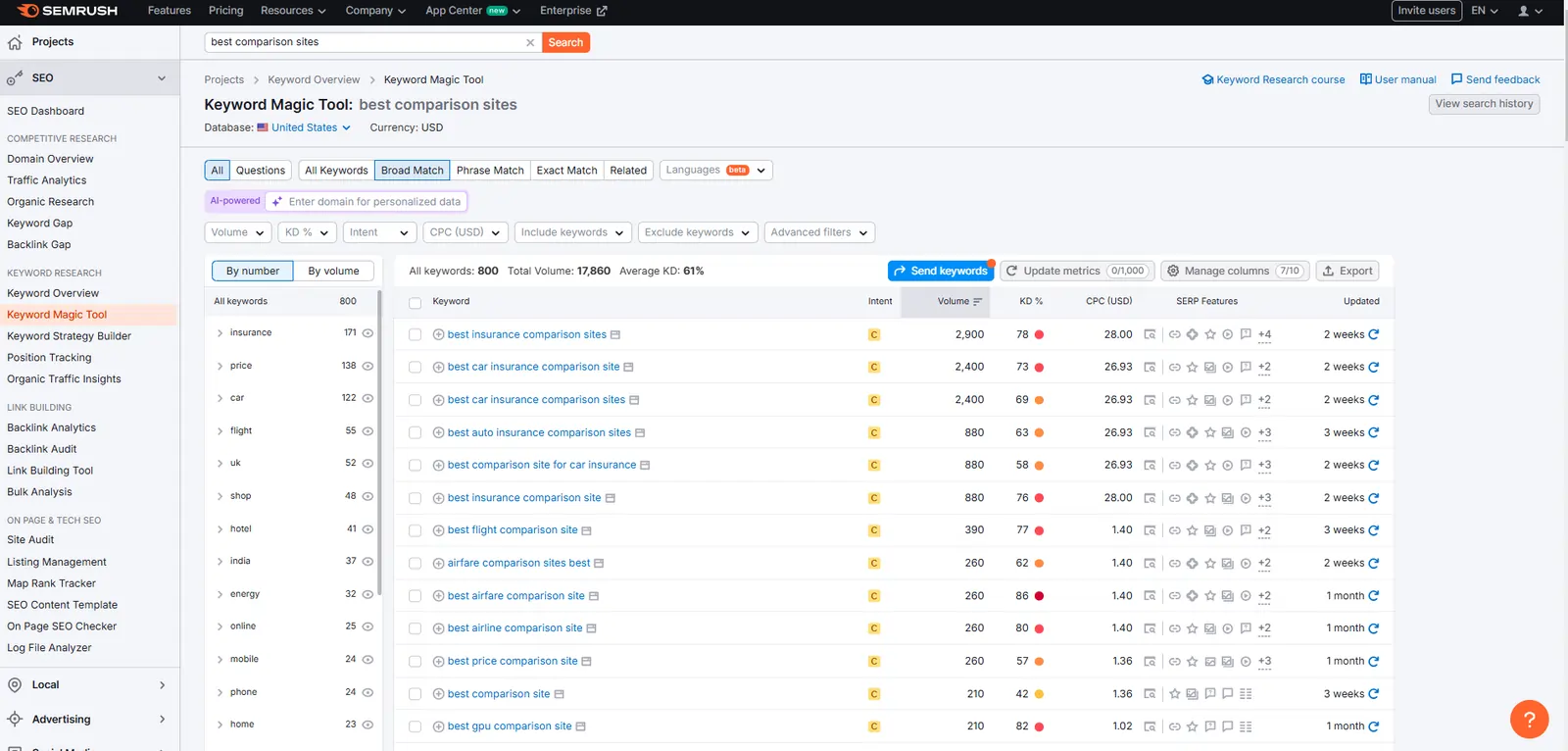This screenshot has width=1568, height=751.
Task: Open Advanced filters dropdown
Action: [819, 232]
